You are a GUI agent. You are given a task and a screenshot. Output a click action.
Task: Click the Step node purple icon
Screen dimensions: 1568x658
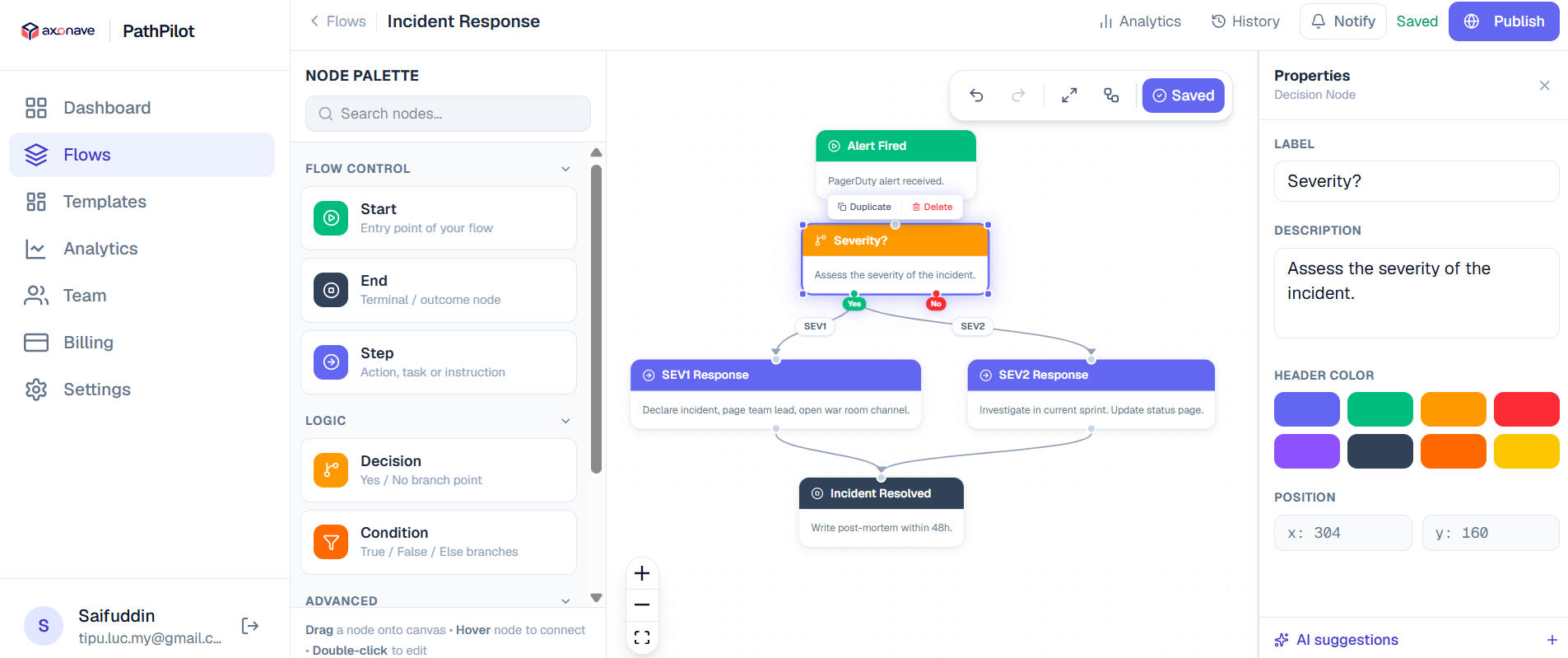click(x=331, y=362)
